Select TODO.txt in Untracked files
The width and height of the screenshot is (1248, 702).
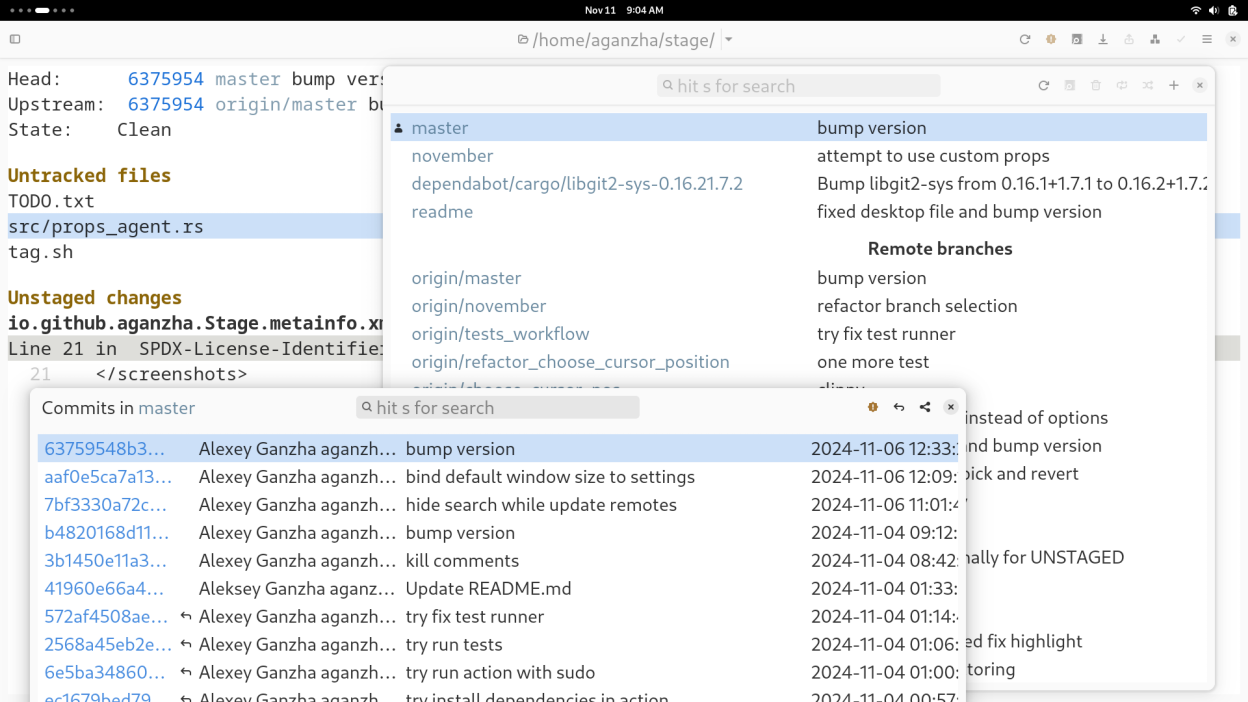pyautogui.click(x=51, y=201)
